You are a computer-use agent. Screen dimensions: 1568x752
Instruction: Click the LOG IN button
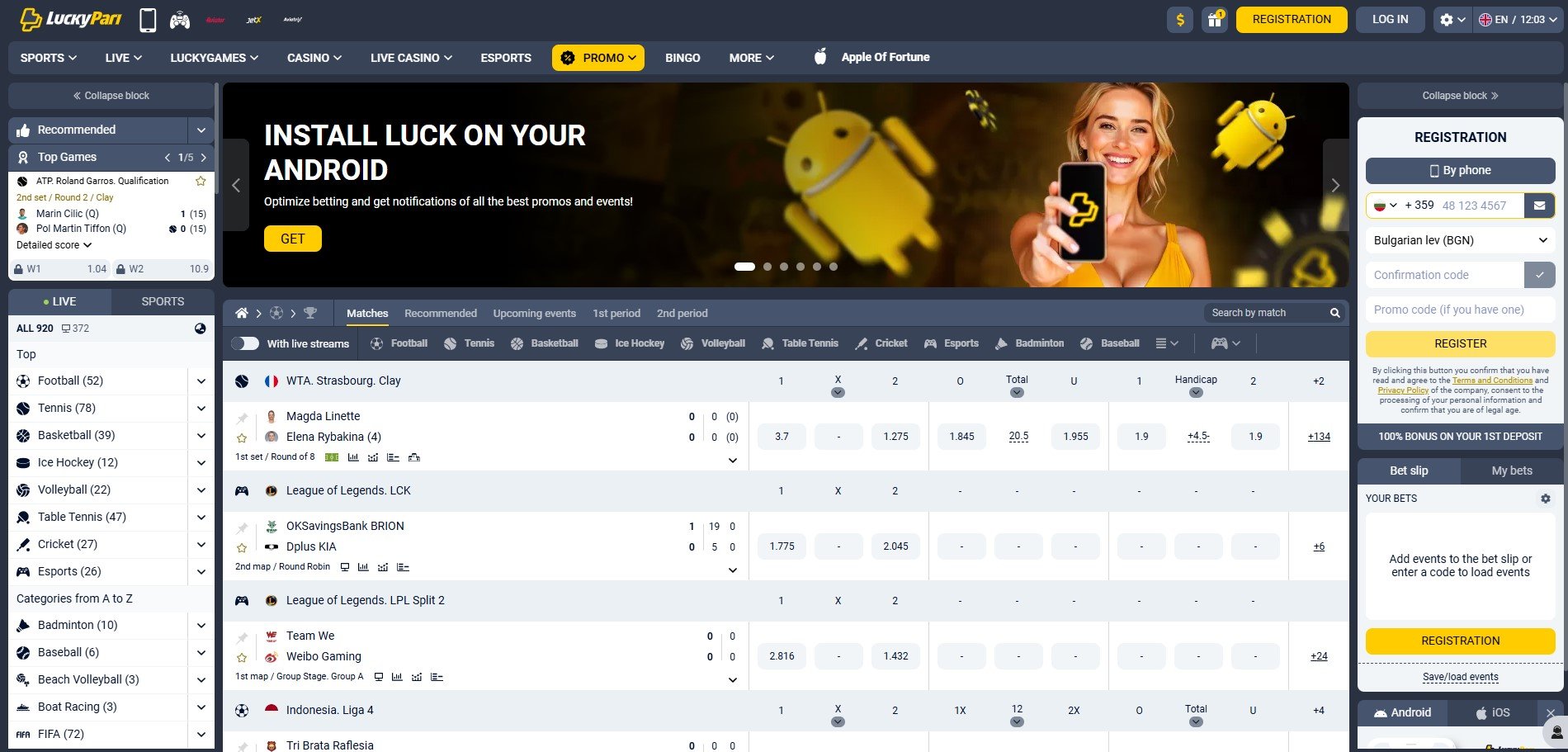1391,20
